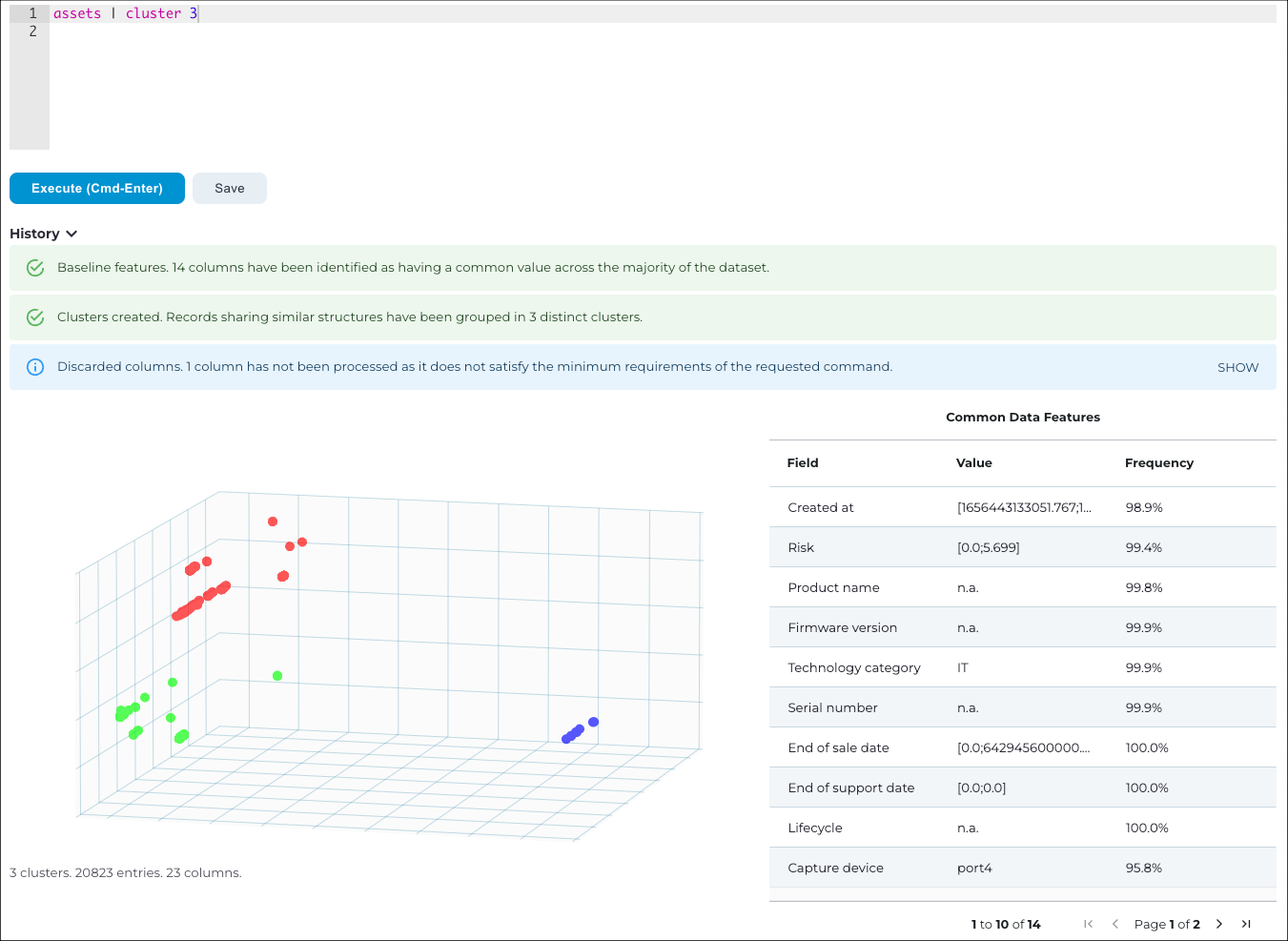Click the Discarded columns info icon
This screenshot has height=941, width=1288.
(x=35, y=367)
